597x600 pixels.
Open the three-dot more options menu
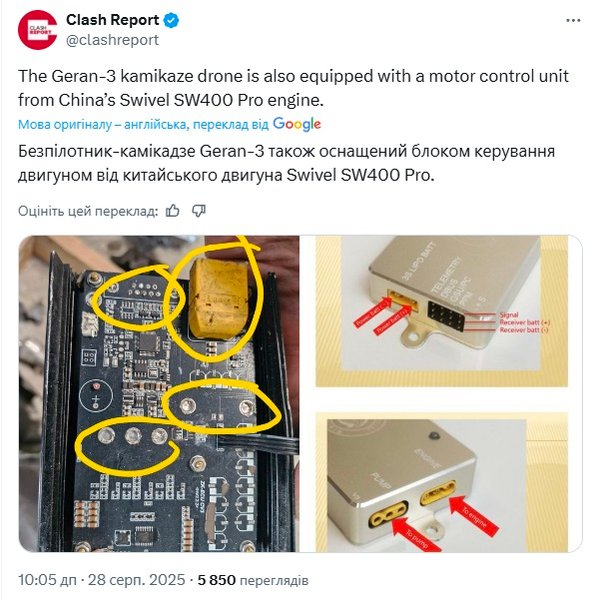[x=573, y=21]
